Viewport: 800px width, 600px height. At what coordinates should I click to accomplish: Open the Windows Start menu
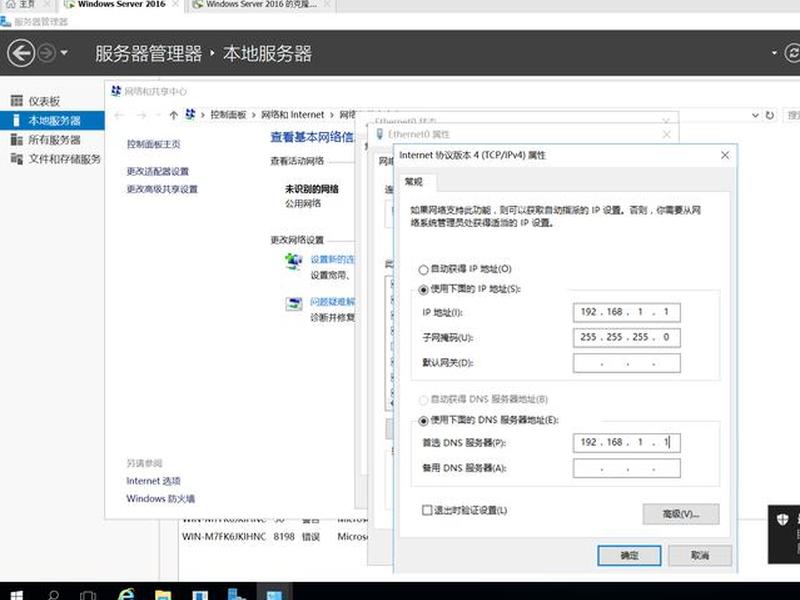click(16, 593)
